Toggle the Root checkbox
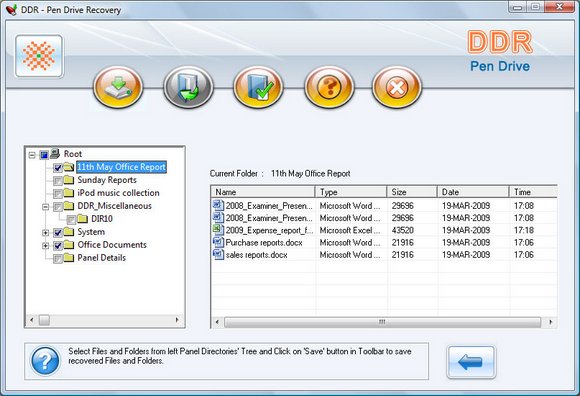The height and width of the screenshot is (396, 580). tap(44, 155)
